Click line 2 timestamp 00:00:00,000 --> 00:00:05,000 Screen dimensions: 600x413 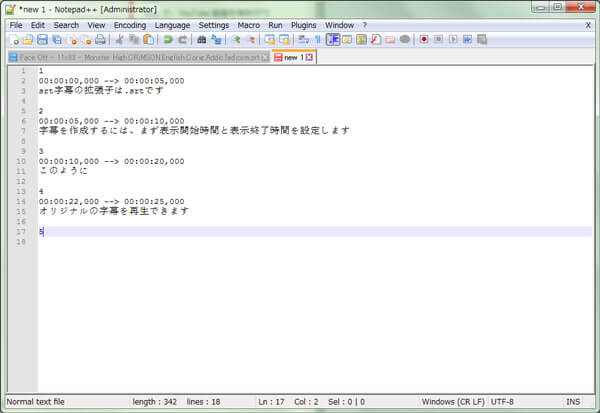[x=111, y=81]
